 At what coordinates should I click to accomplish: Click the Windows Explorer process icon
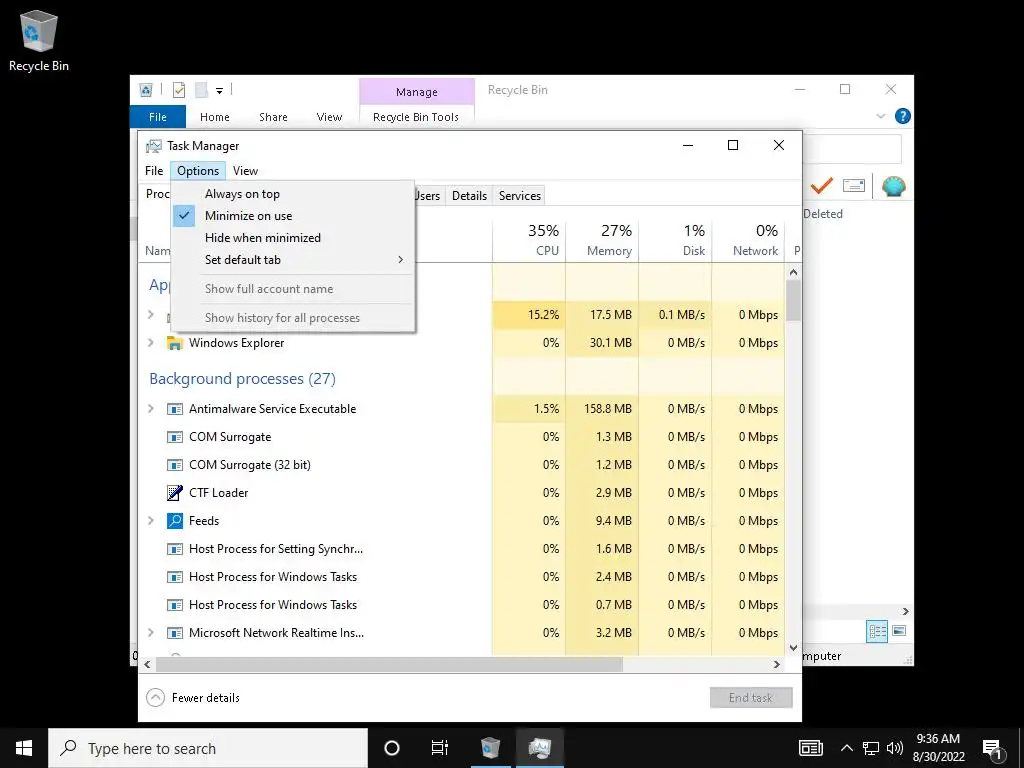[x=174, y=343]
